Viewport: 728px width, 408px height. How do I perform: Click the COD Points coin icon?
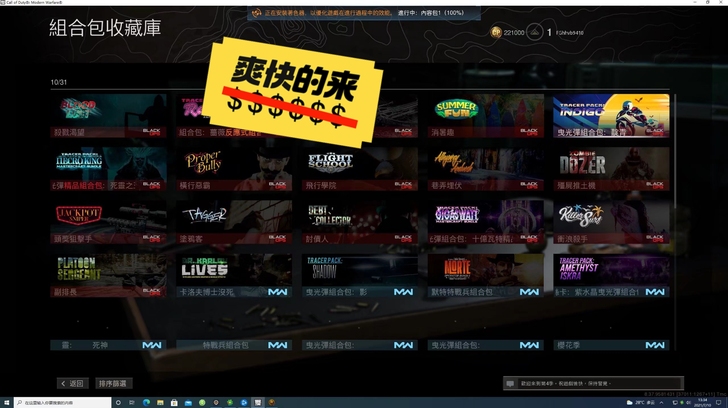[x=496, y=32]
